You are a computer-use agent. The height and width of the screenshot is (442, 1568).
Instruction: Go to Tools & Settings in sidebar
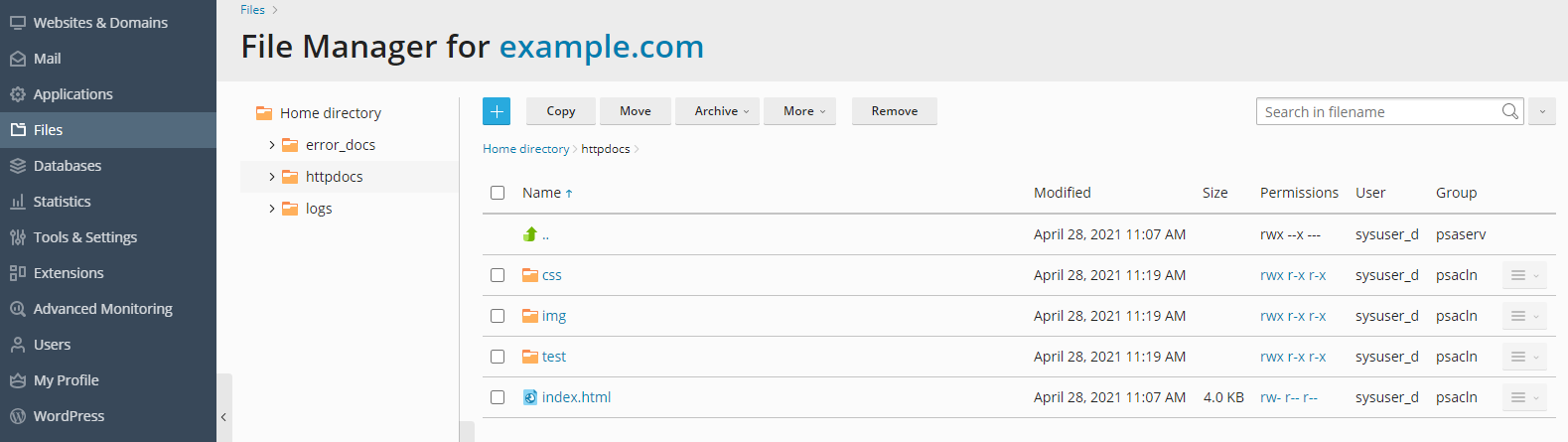(x=85, y=237)
